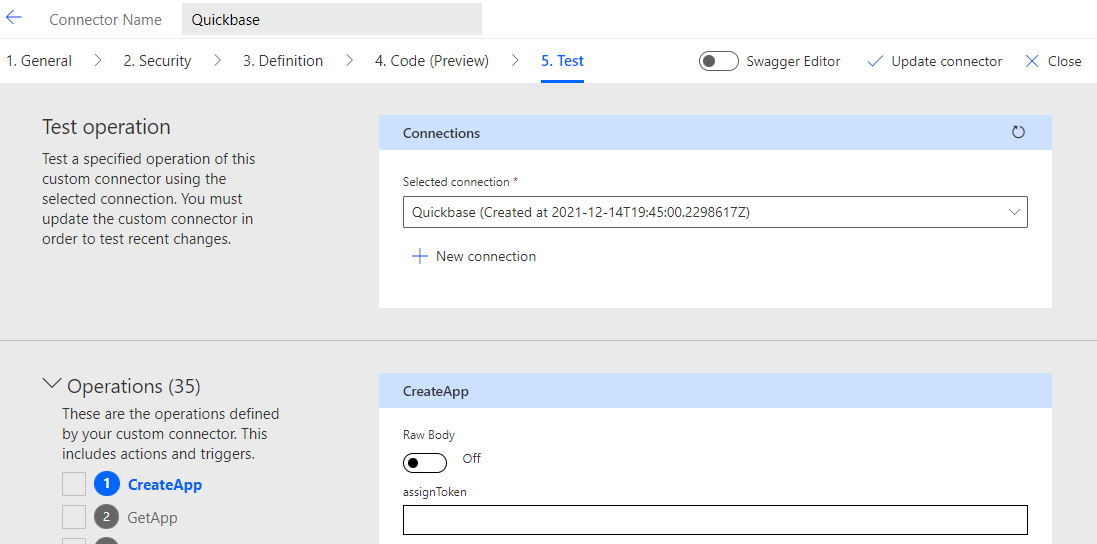Select the step 2 GetApp badge

[106, 518]
